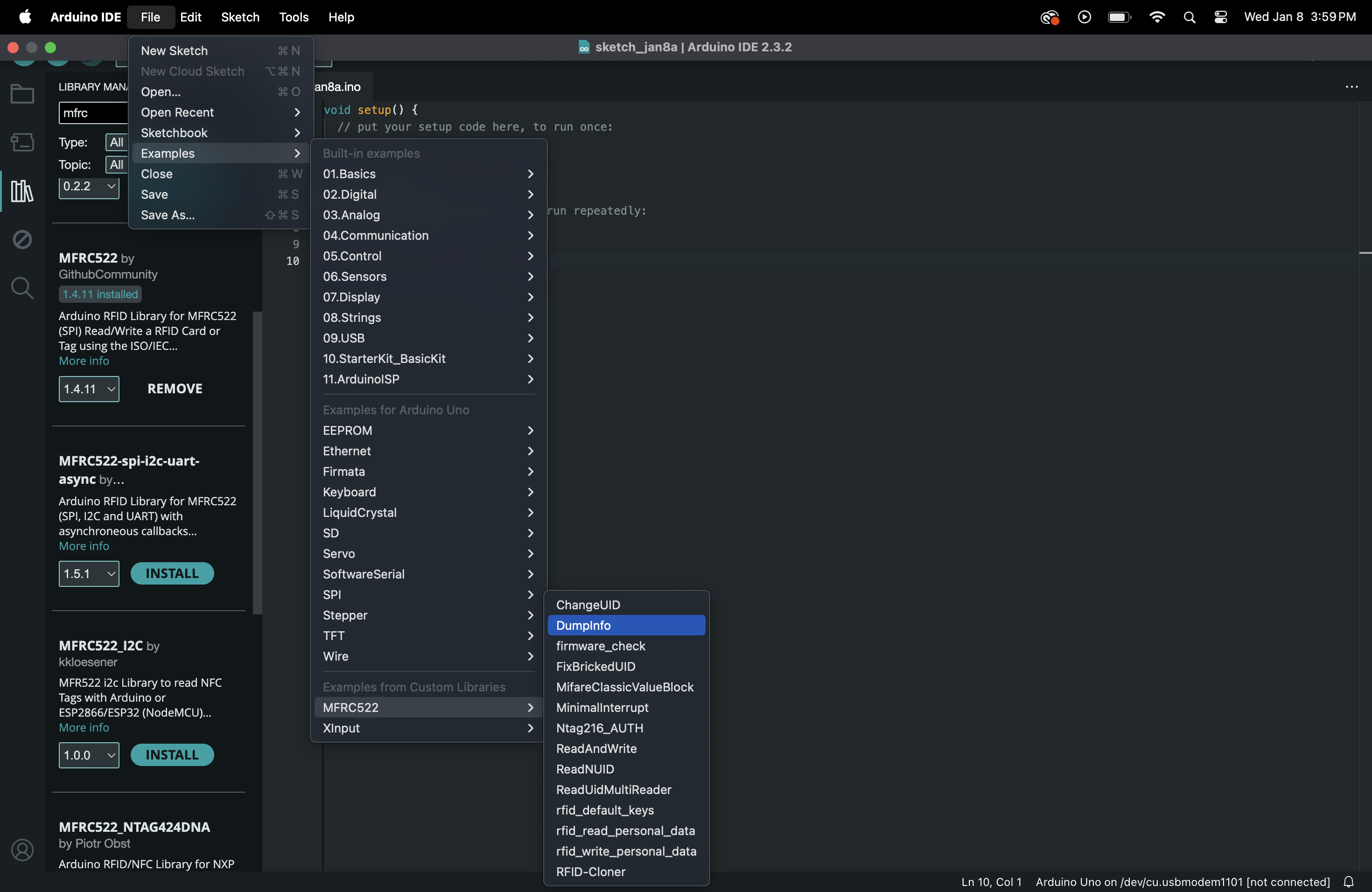Open the ChangeUID example sketch

(626, 605)
